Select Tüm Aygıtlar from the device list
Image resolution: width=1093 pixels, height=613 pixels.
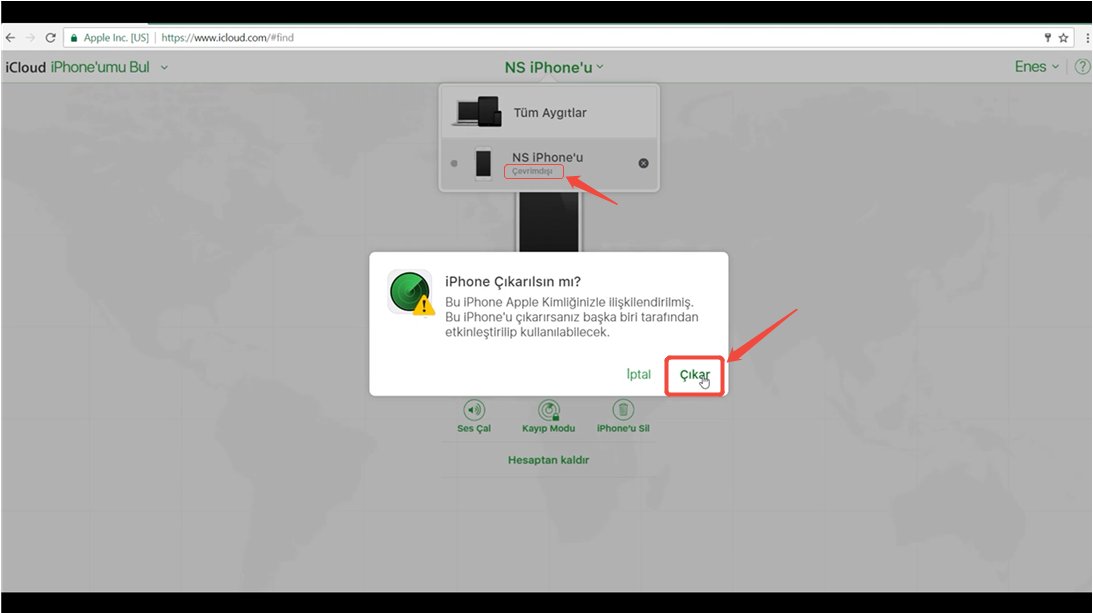pyautogui.click(x=549, y=113)
